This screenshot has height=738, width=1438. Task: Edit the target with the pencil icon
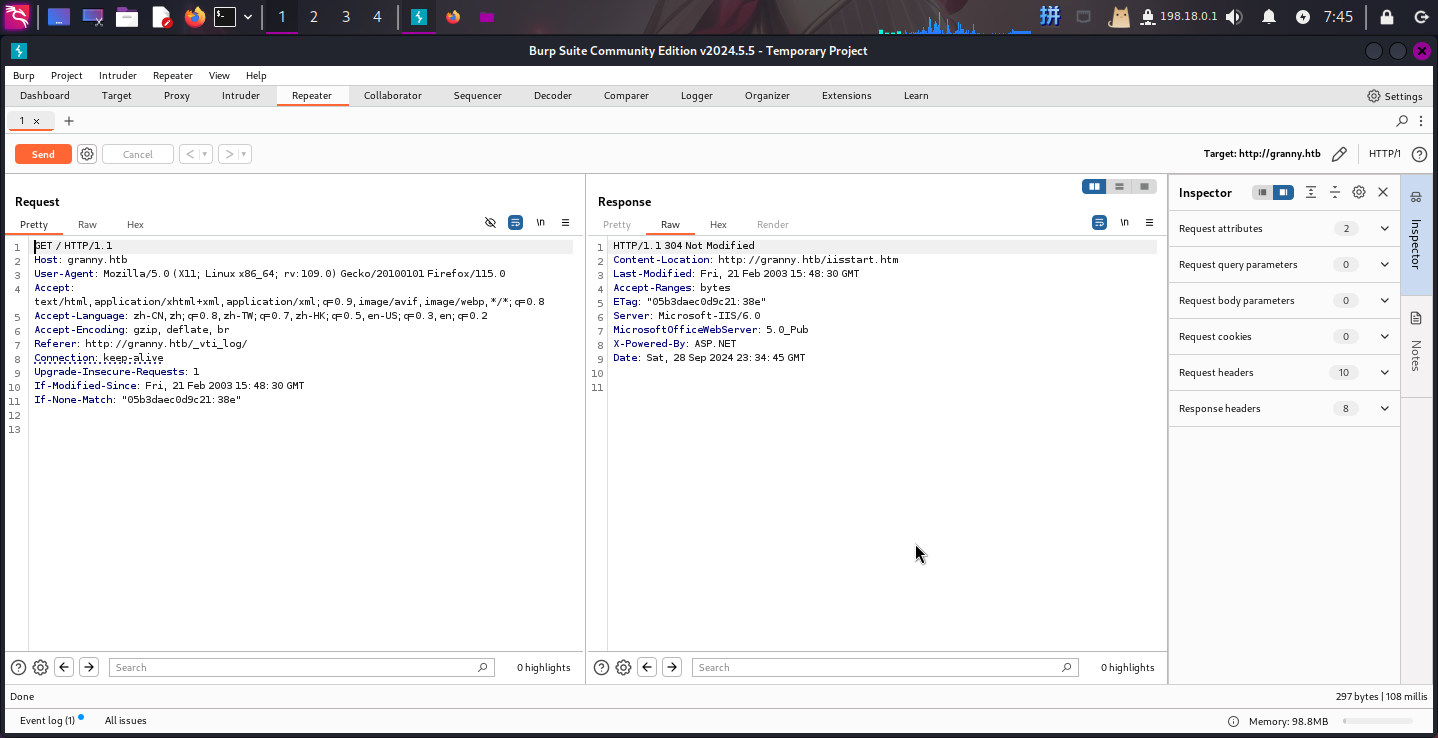click(1340, 154)
